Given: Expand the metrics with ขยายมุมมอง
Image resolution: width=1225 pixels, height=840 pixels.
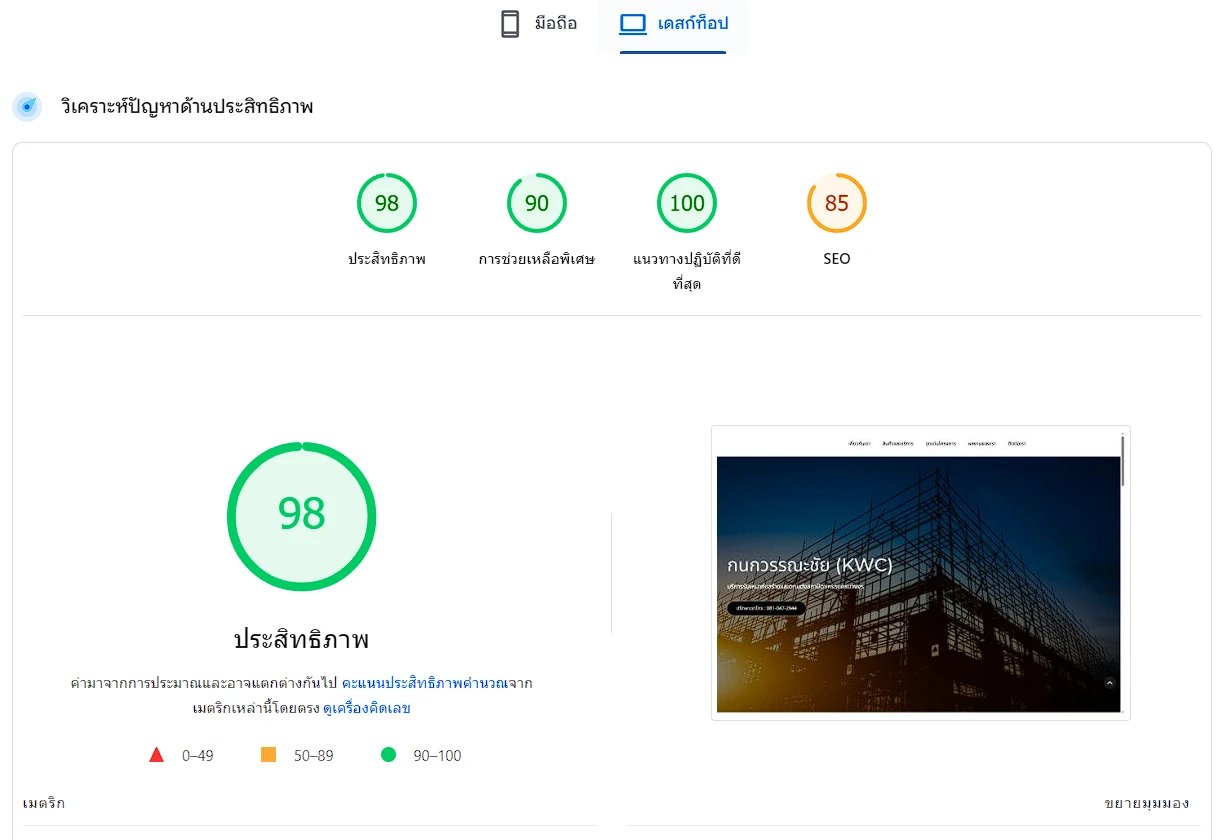Looking at the screenshot, I should pyautogui.click(x=1146, y=803).
